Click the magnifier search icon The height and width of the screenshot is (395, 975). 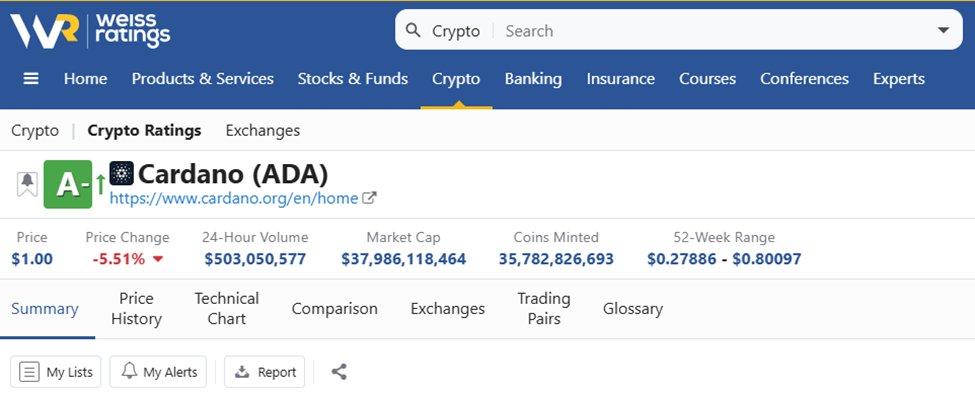(413, 30)
